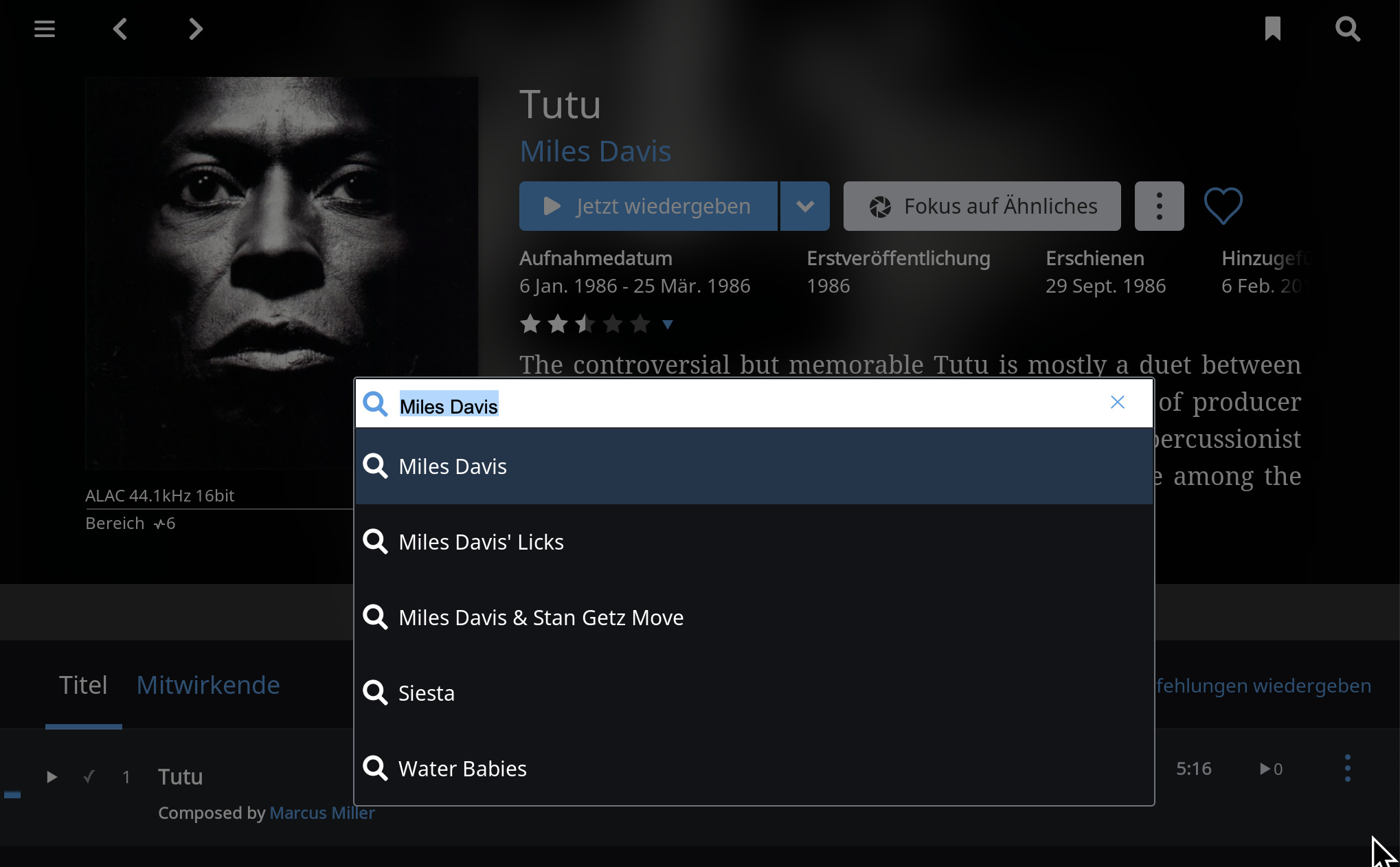Expand the play options dropdown arrow
The width and height of the screenshot is (1400, 867).
click(805, 206)
